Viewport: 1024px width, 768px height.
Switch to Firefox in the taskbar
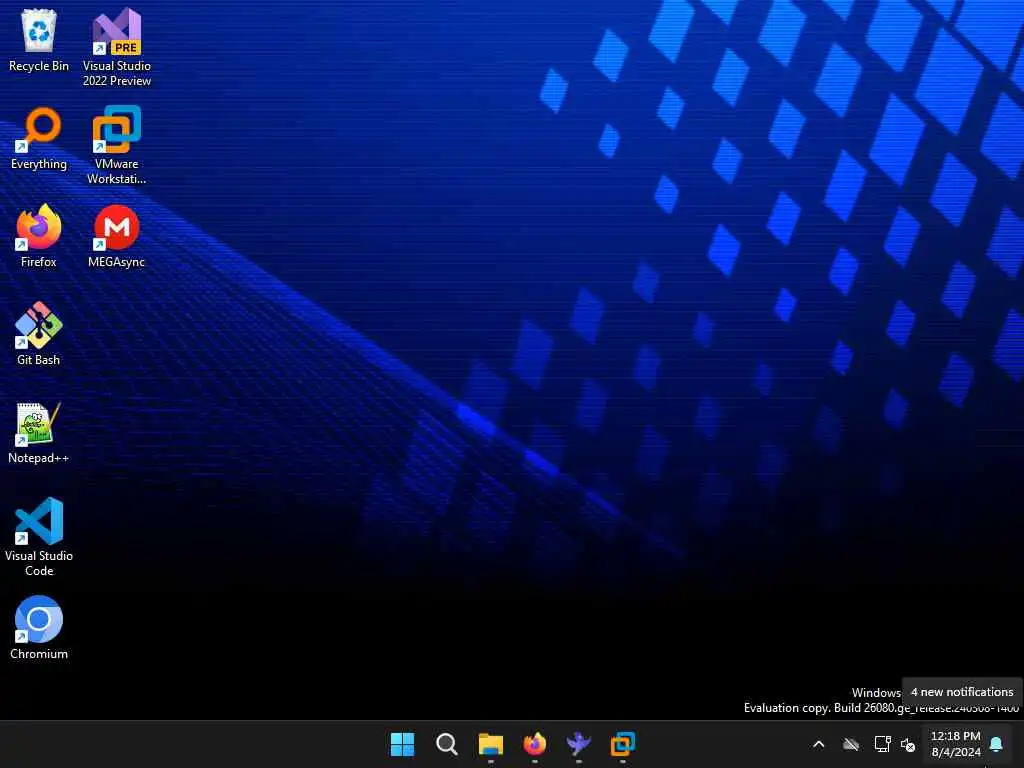point(535,744)
